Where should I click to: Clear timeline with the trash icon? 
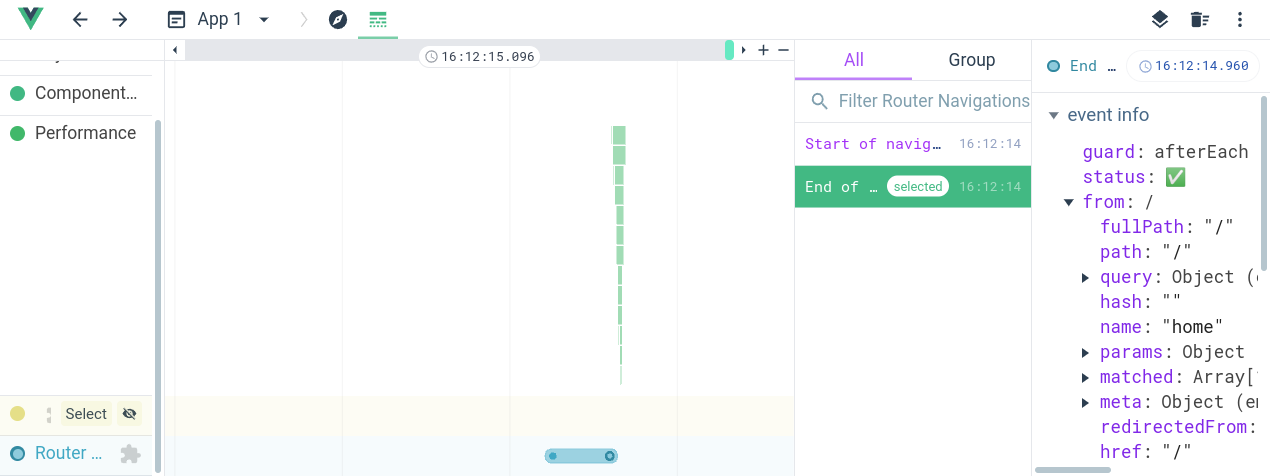(1199, 19)
